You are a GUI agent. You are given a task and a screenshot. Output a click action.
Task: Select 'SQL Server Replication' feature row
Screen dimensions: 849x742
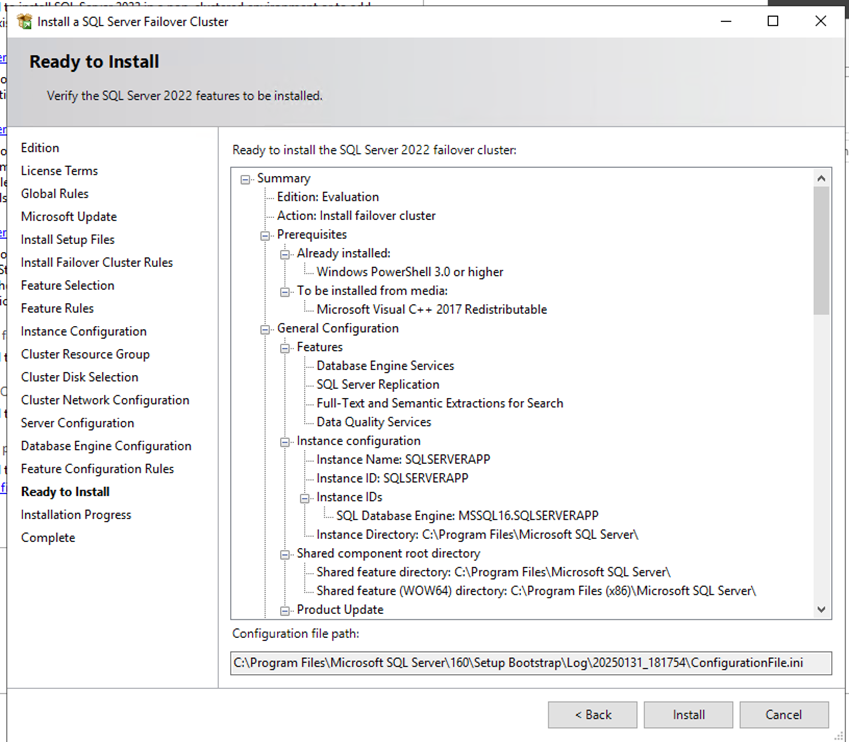point(378,385)
